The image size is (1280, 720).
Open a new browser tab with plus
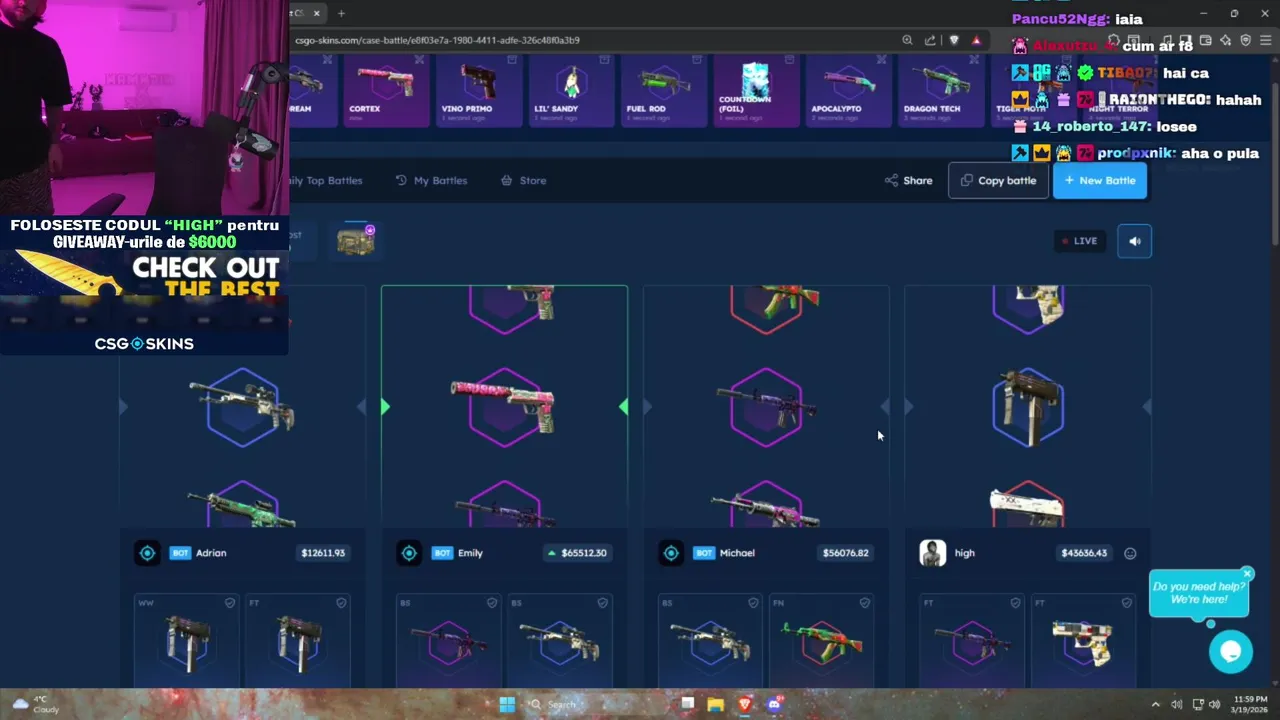pyautogui.click(x=341, y=13)
